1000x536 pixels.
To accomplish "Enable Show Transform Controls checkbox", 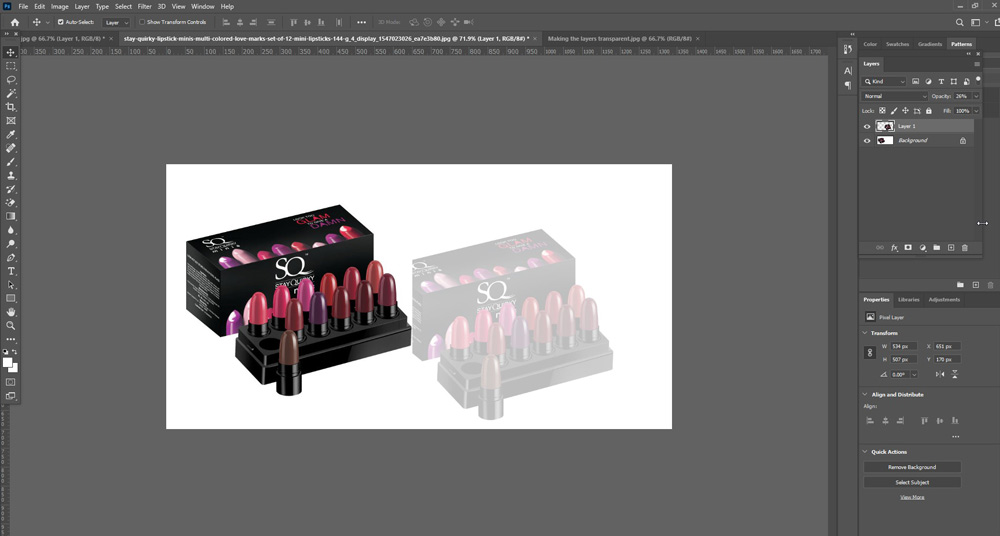I will 142,22.
